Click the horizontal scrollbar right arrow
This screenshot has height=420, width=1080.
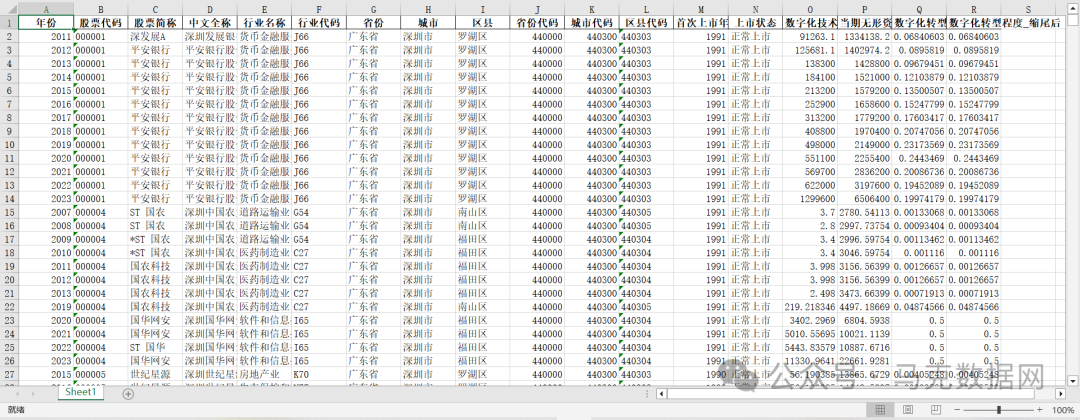[x=1060, y=394]
